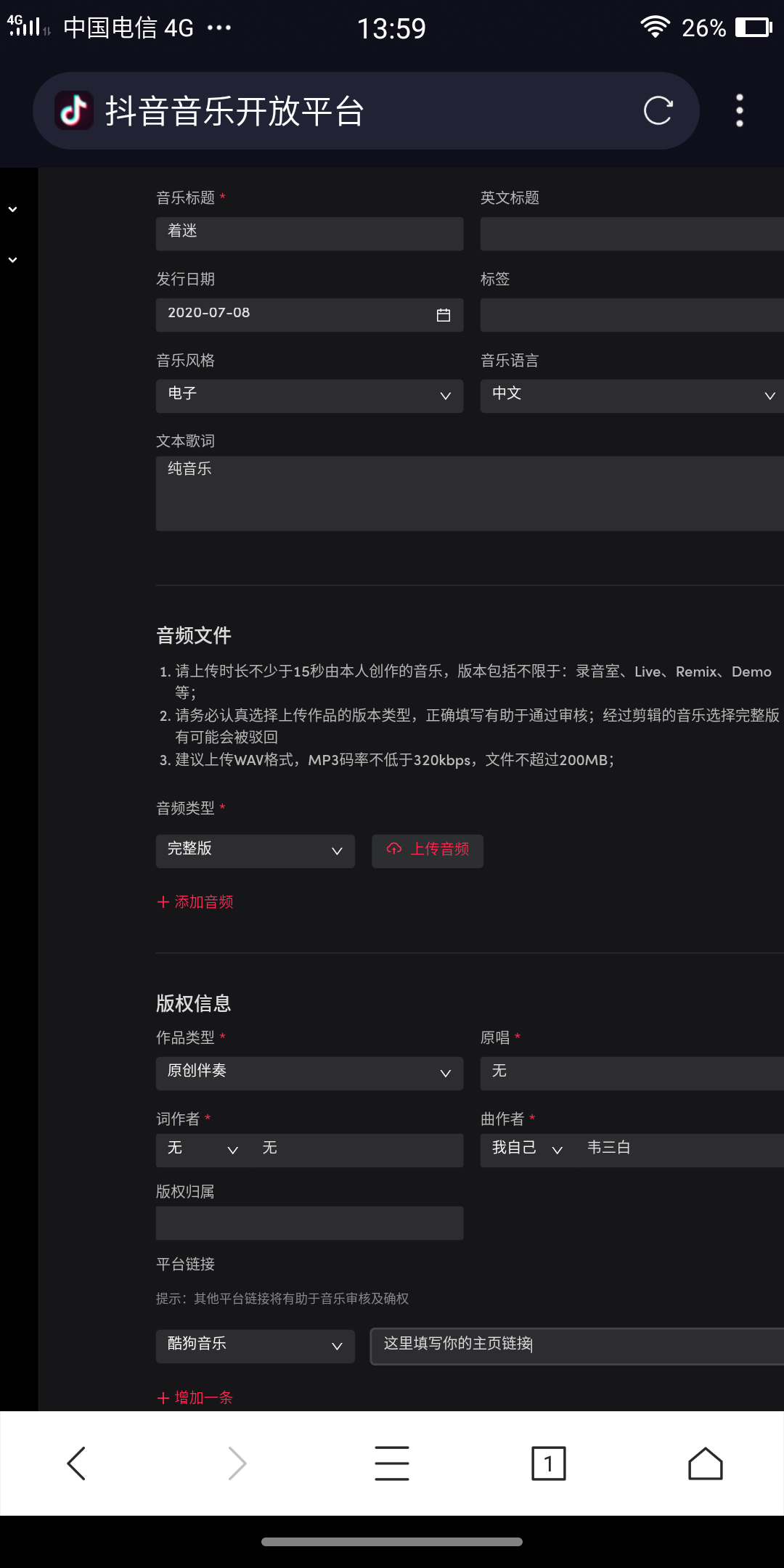
Task: Open calendar icon in 发行日期 field
Action: click(444, 314)
